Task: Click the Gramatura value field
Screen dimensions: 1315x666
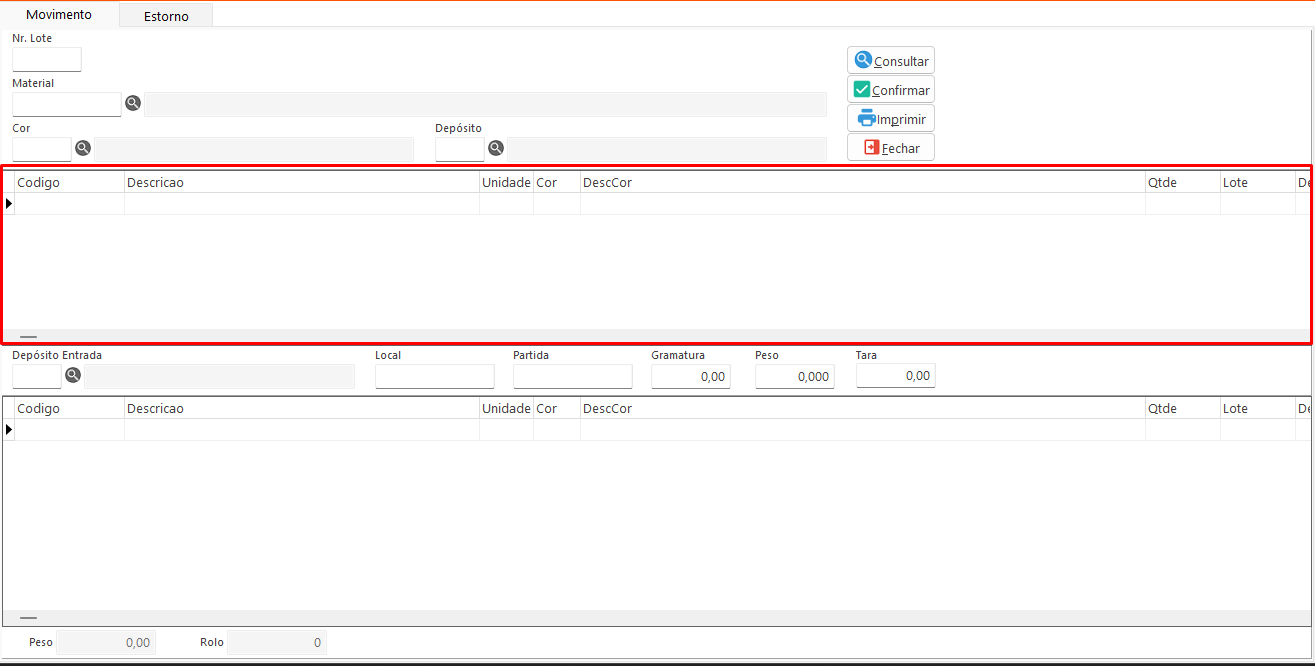Action: click(x=690, y=376)
